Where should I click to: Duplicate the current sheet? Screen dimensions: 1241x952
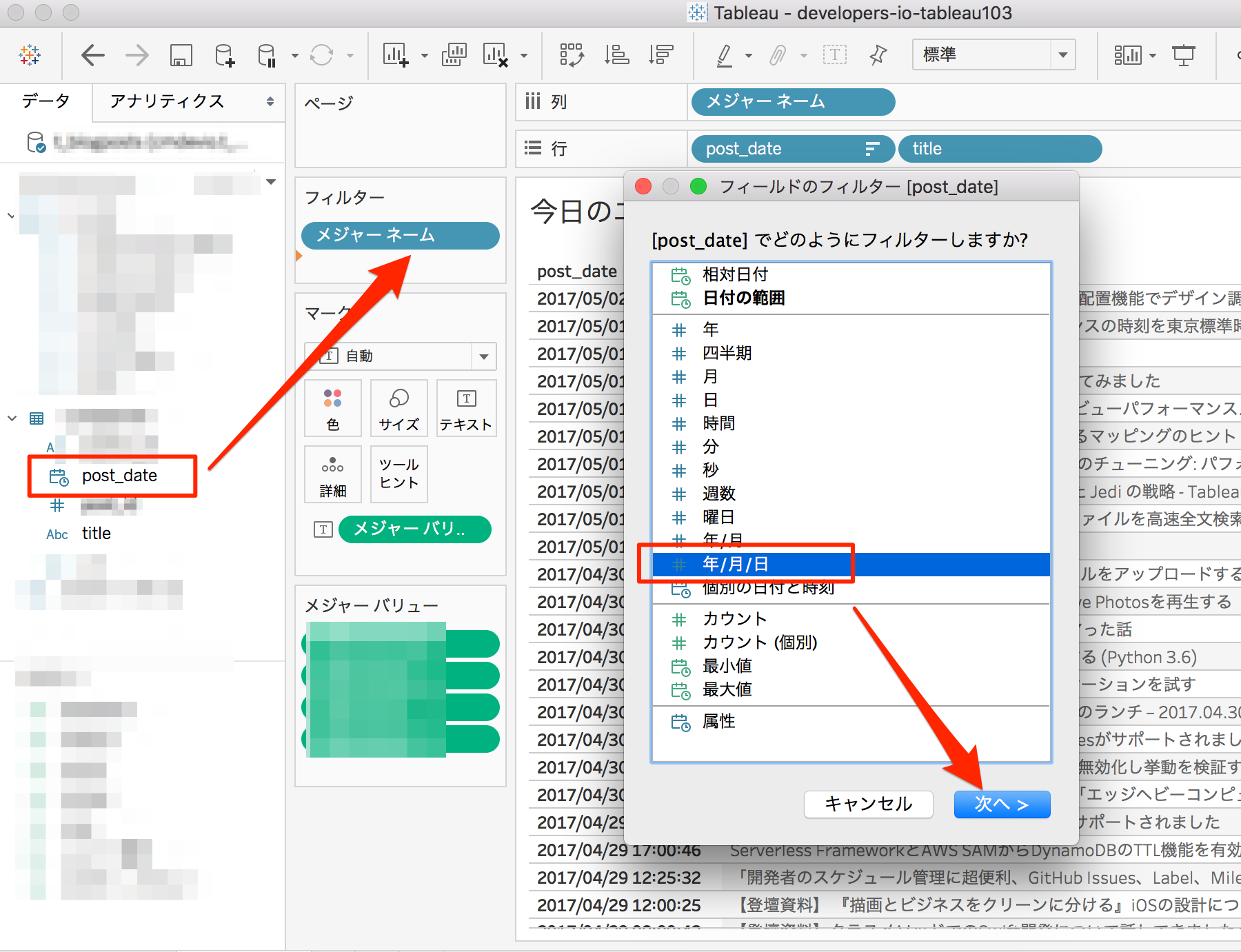[x=454, y=55]
